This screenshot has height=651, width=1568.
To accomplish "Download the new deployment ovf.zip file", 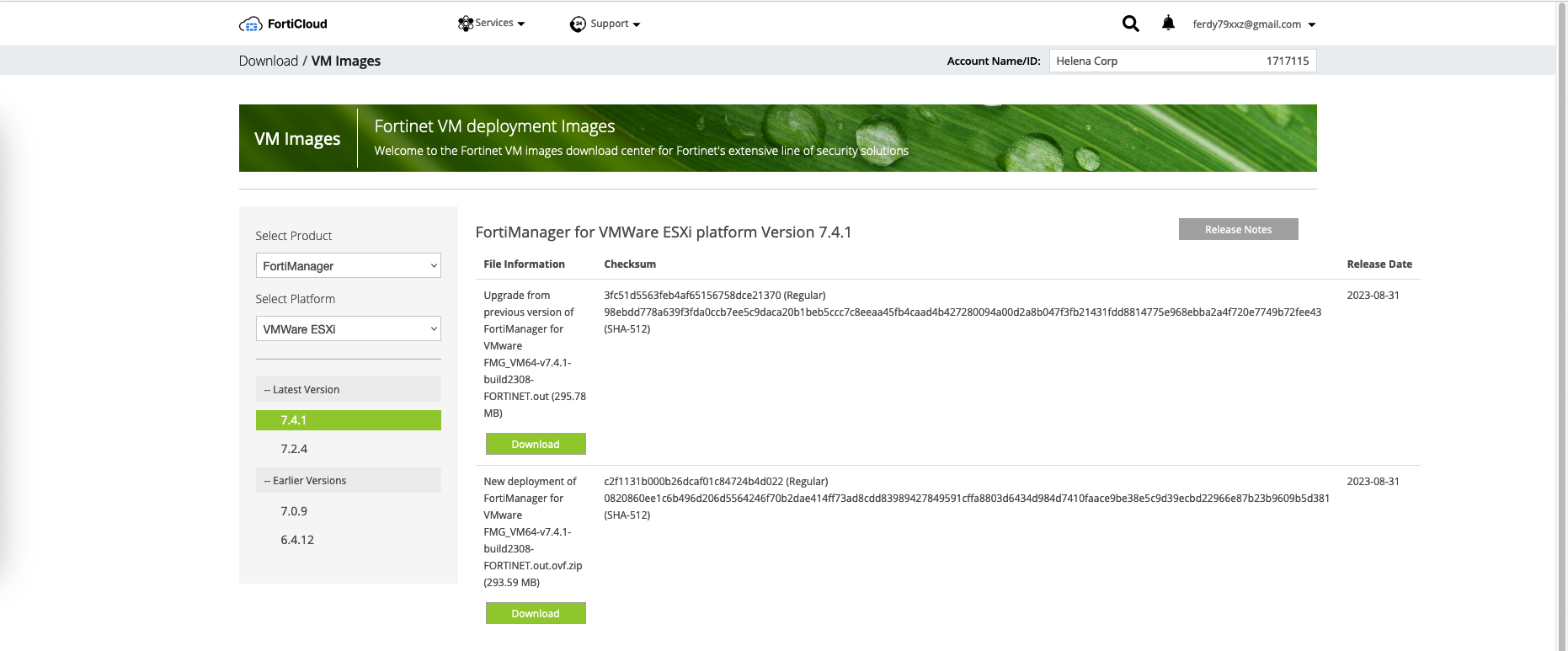I will pos(536,614).
